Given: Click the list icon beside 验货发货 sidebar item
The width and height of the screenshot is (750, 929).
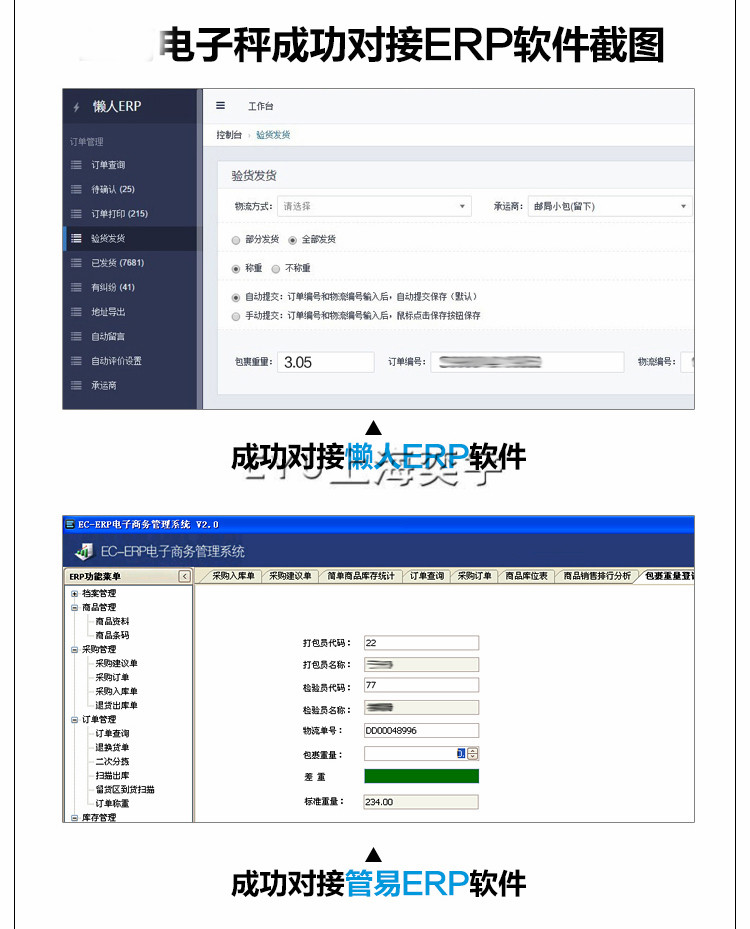Looking at the screenshot, I should point(76,238).
